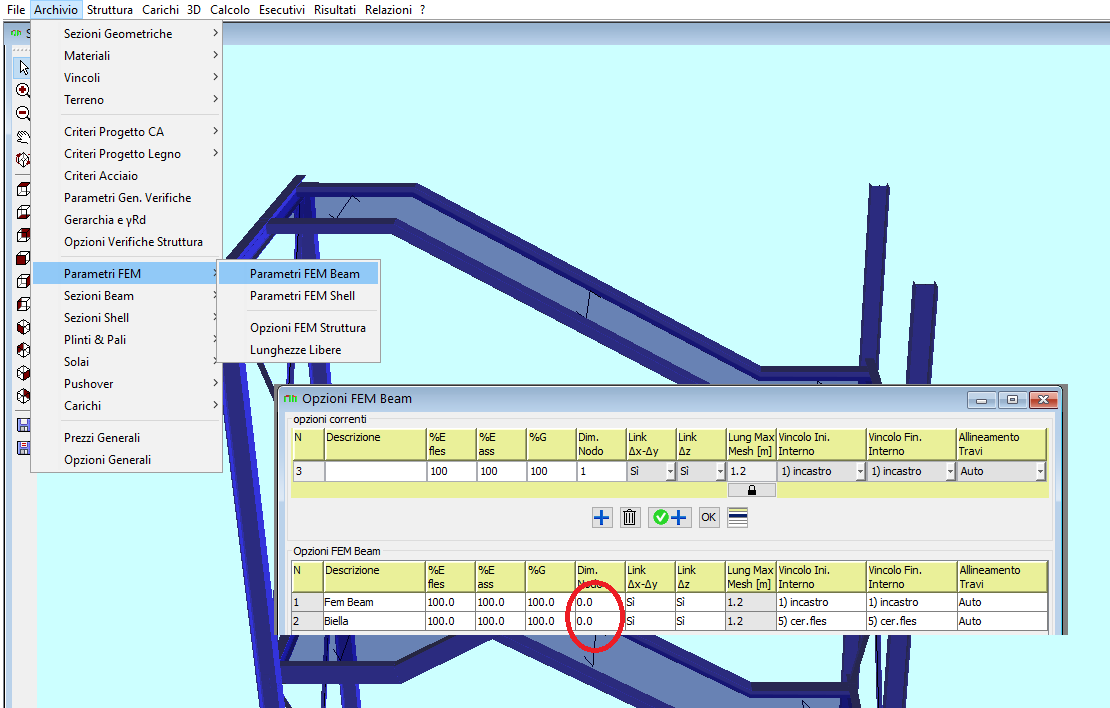The height and width of the screenshot is (708, 1110).
Task: Choose Criteri Acciaio from Archivio menu
Action: [x=127, y=176]
